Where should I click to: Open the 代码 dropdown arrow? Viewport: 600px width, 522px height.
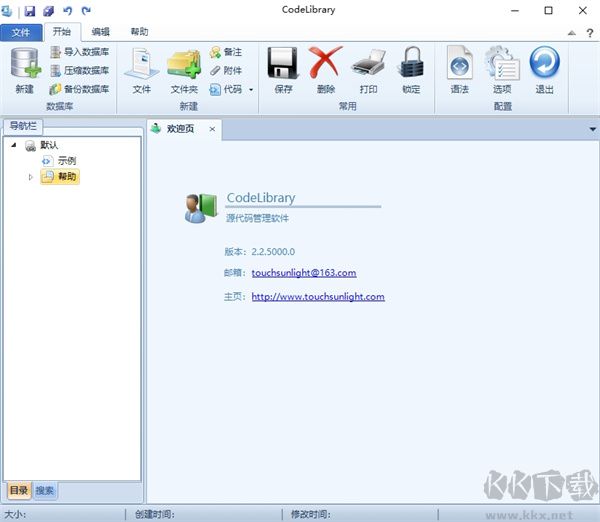[251, 90]
